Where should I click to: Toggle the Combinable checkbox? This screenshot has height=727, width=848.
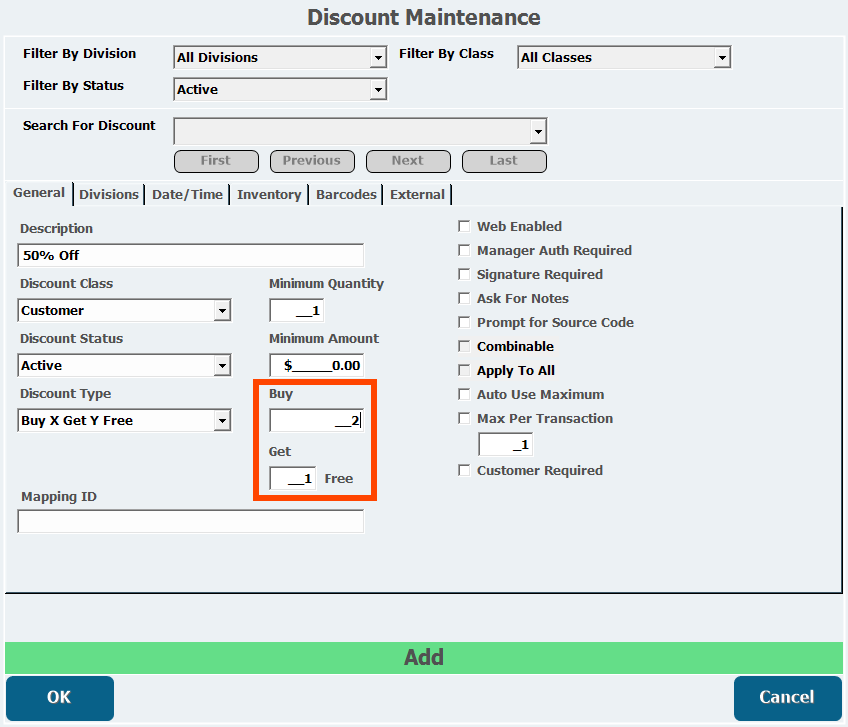(x=464, y=346)
